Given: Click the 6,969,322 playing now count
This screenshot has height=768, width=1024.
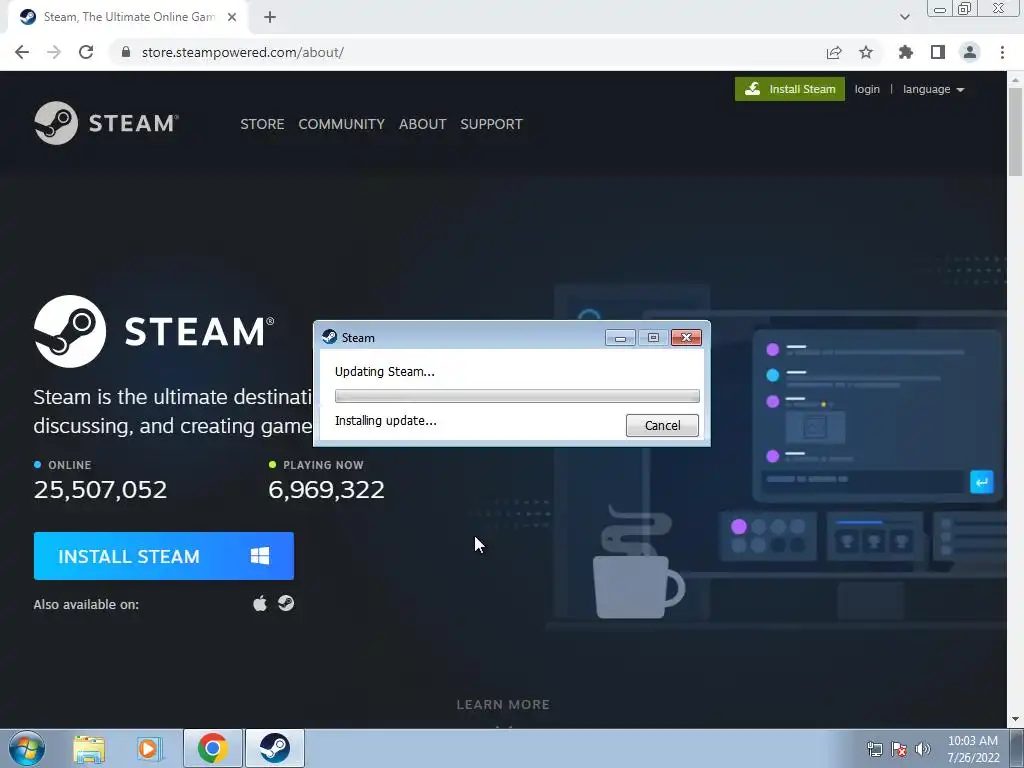Looking at the screenshot, I should 327,490.
